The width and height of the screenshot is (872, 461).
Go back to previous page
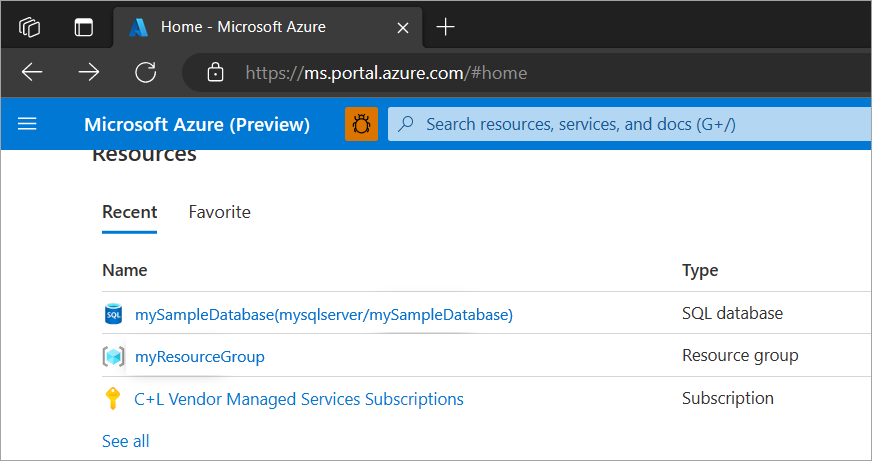[32, 72]
